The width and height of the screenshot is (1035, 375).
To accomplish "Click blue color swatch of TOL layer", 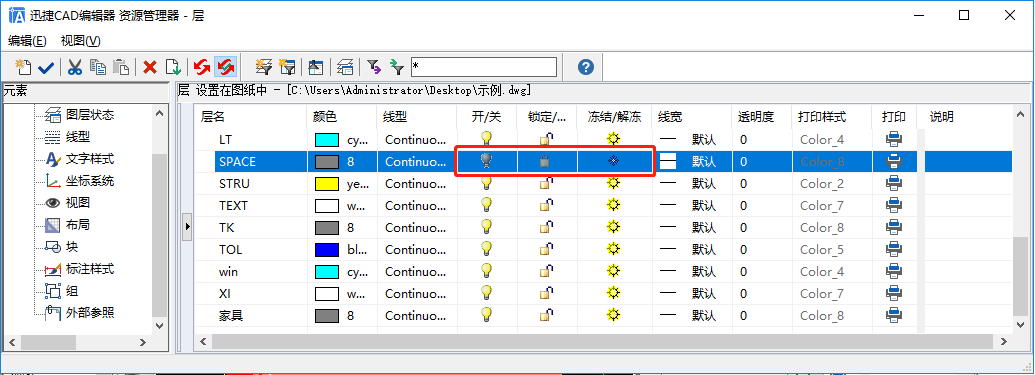I will tap(327, 250).
